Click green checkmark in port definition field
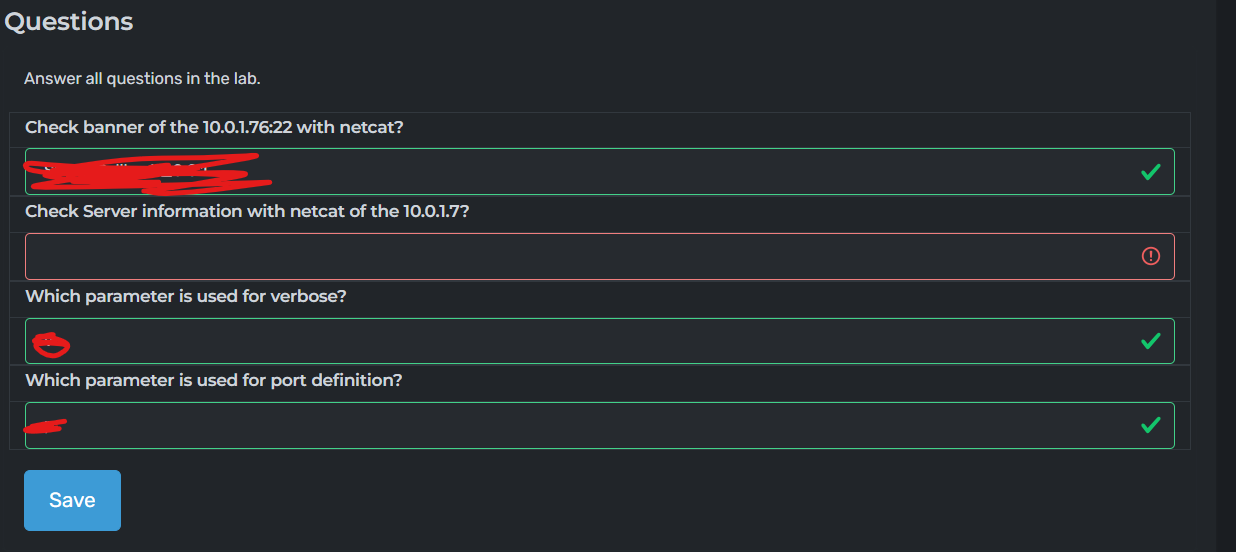The width and height of the screenshot is (1236, 552). (1150, 426)
